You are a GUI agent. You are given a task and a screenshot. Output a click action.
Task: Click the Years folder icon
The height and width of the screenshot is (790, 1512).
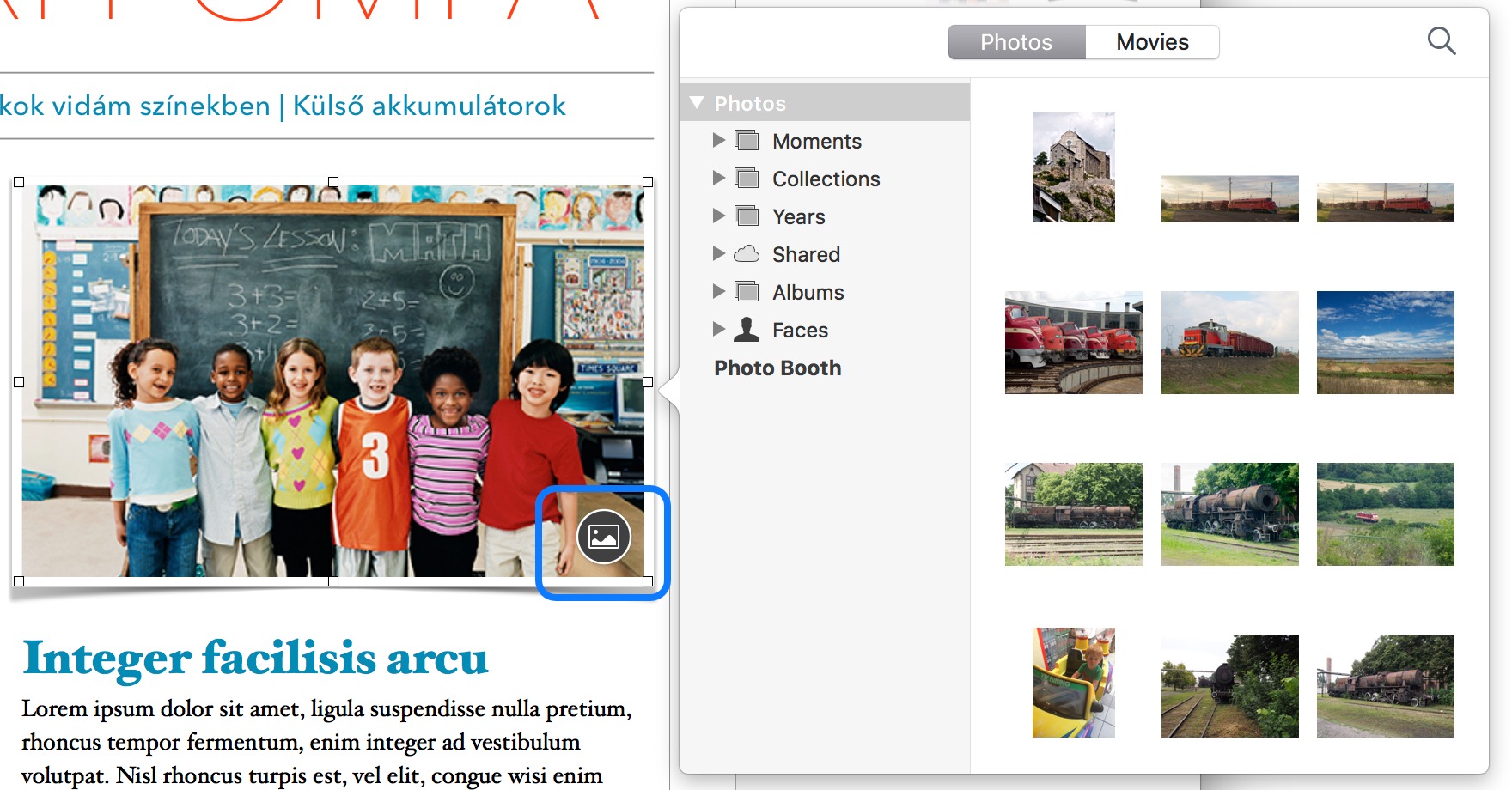[x=747, y=216]
